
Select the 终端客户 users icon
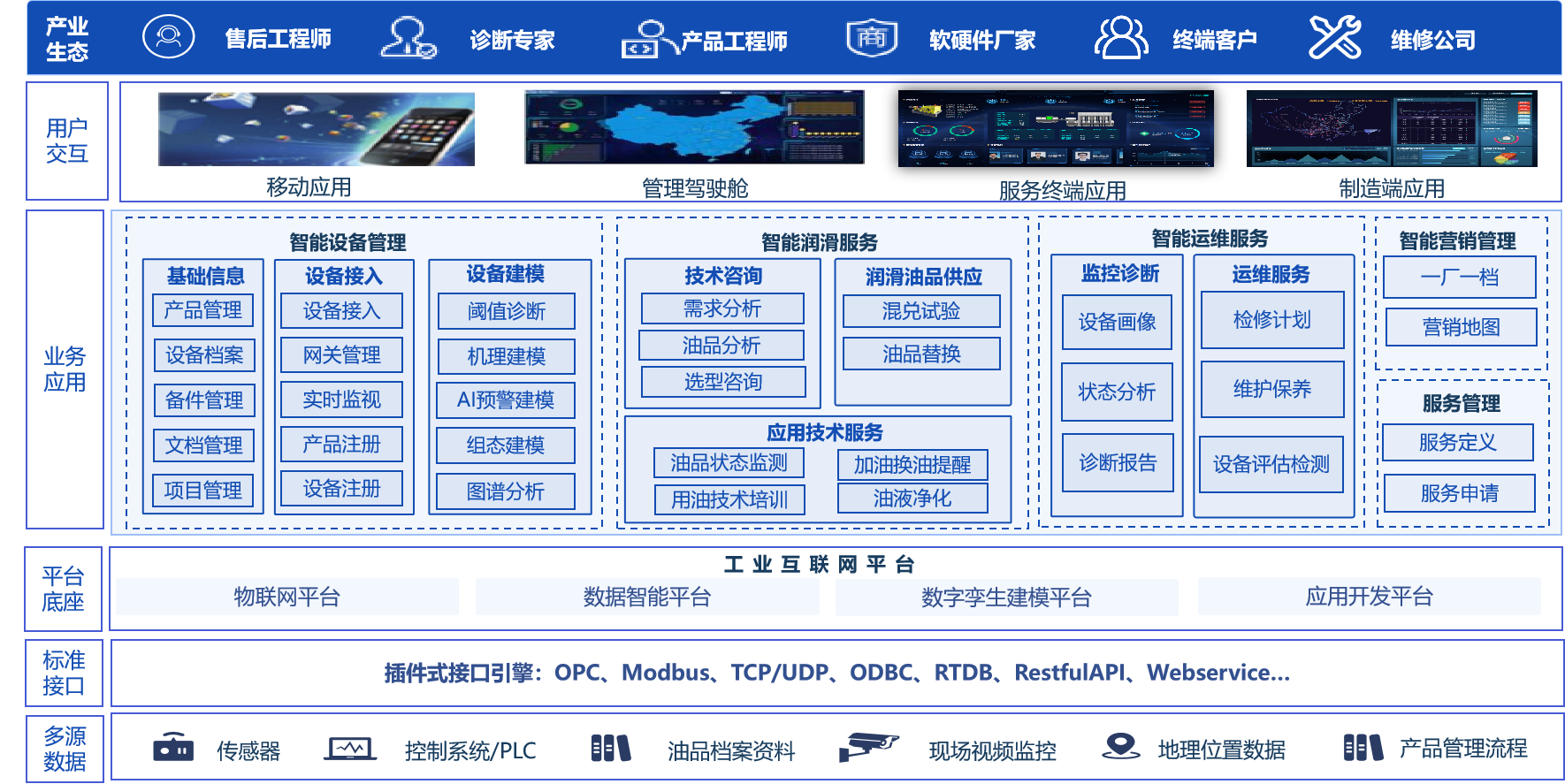click(x=1120, y=38)
